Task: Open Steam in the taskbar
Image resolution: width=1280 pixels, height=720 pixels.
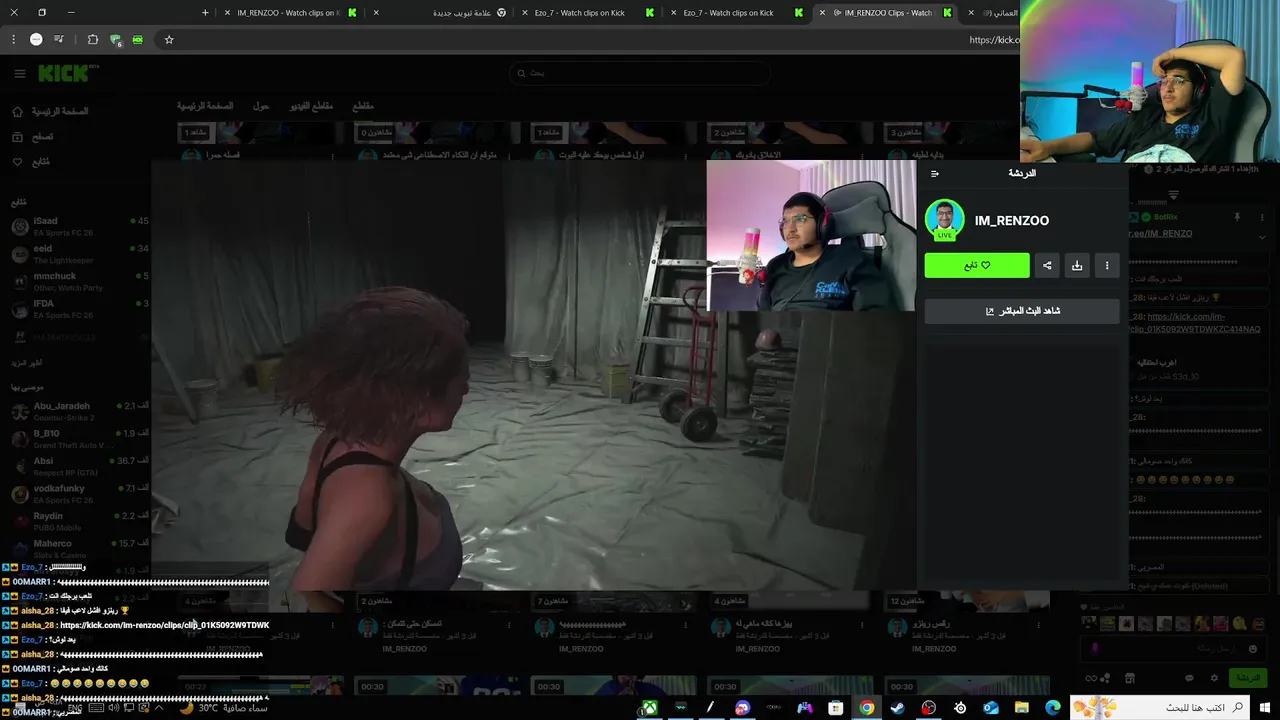Action: pyautogui.click(x=897, y=708)
